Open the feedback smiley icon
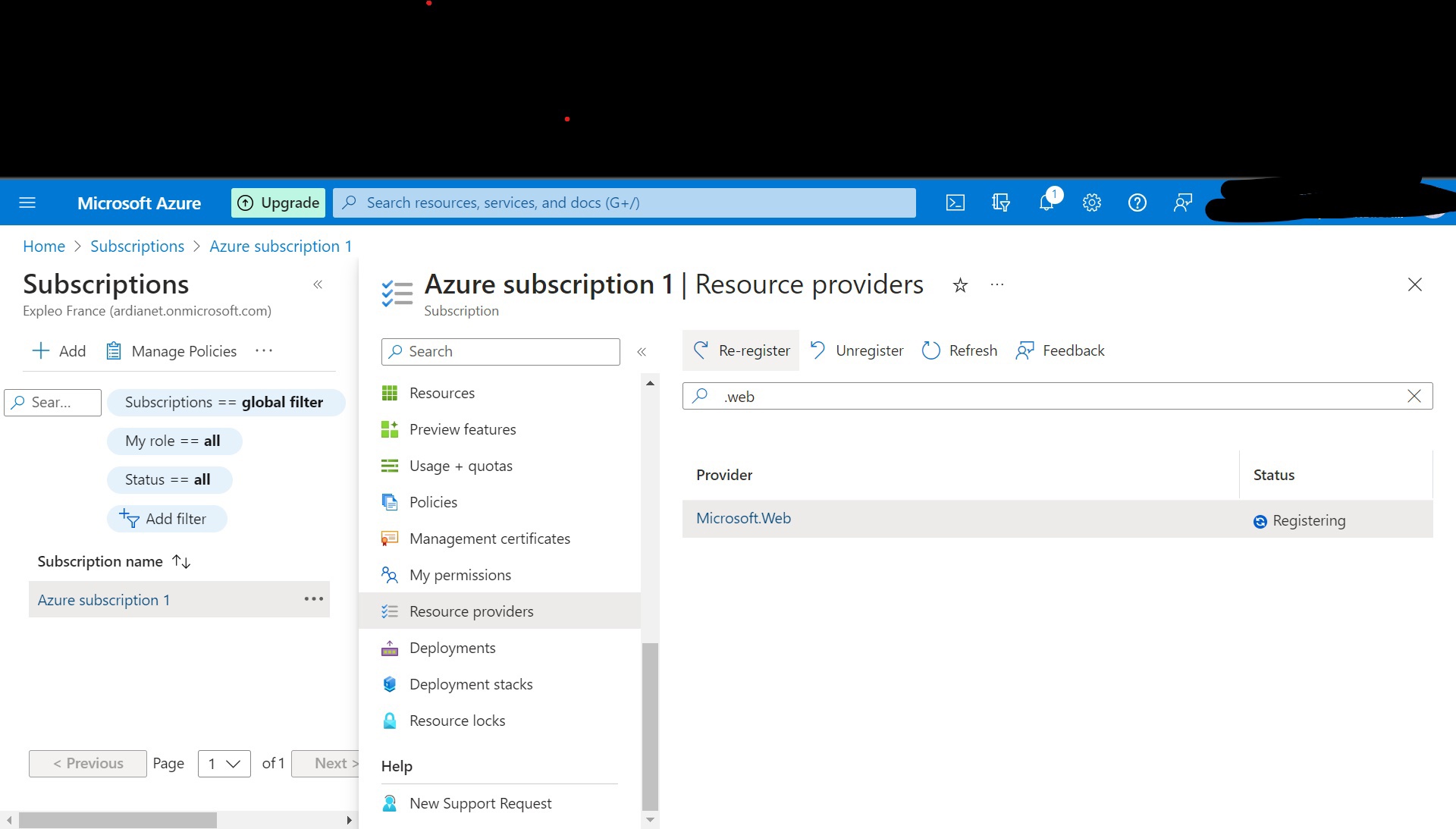The width and height of the screenshot is (1456, 829). pos(1182,203)
